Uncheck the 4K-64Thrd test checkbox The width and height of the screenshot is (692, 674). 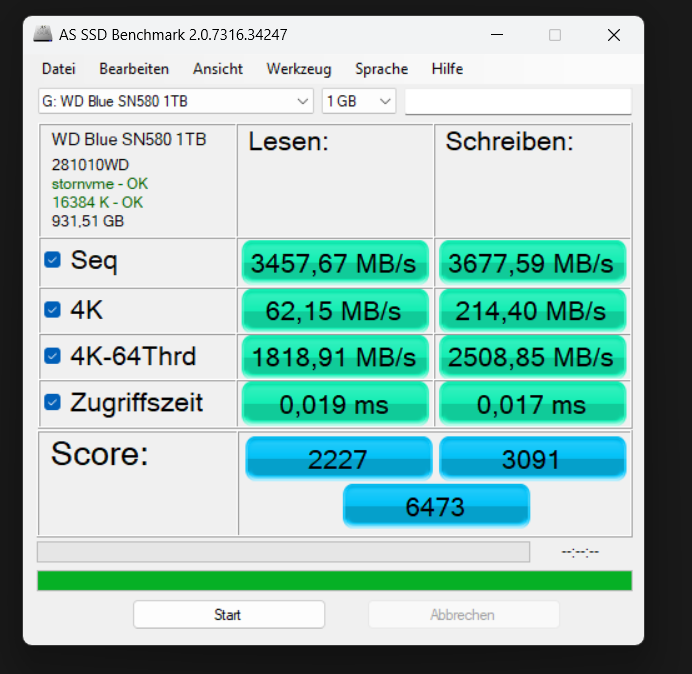tap(53, 356)
